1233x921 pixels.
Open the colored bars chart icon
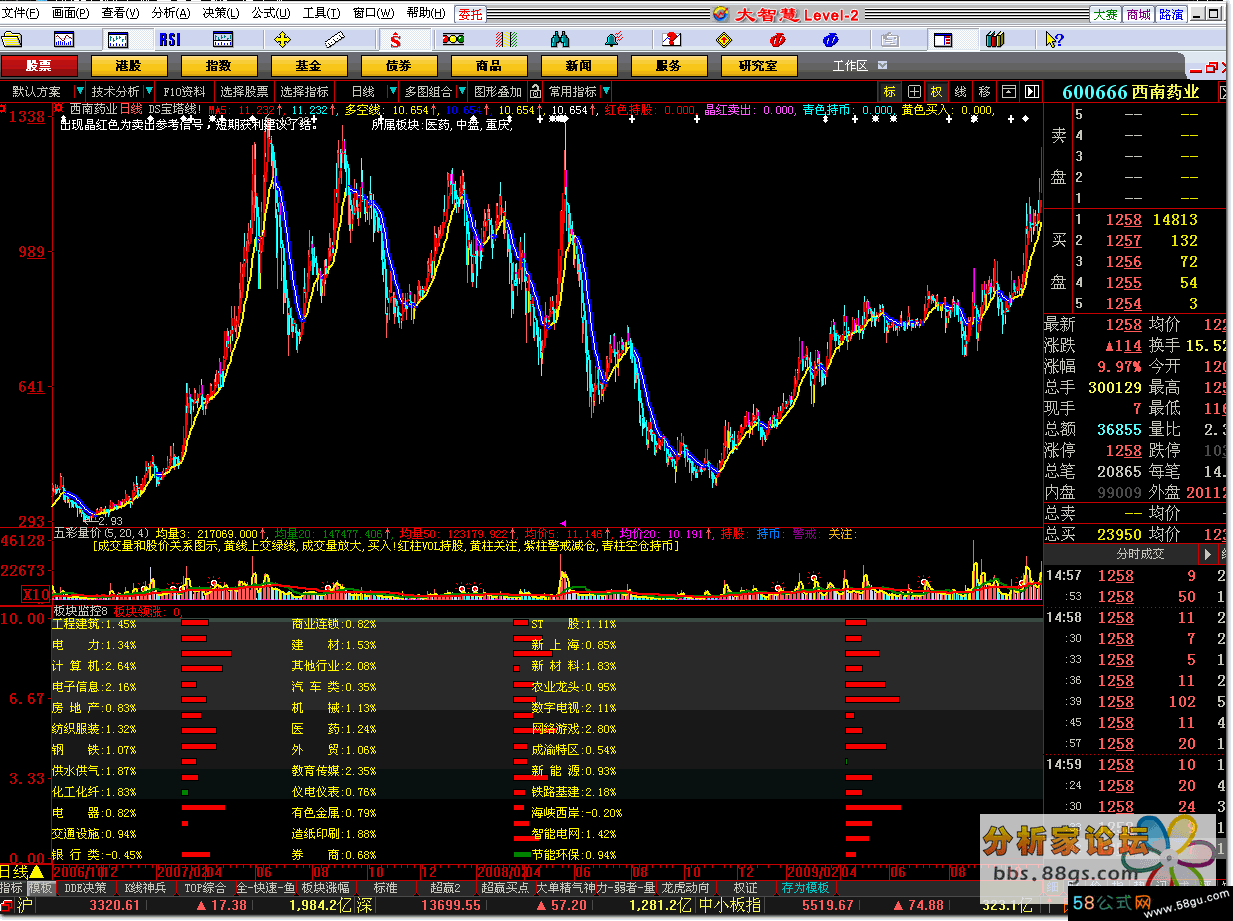(507, 40)
